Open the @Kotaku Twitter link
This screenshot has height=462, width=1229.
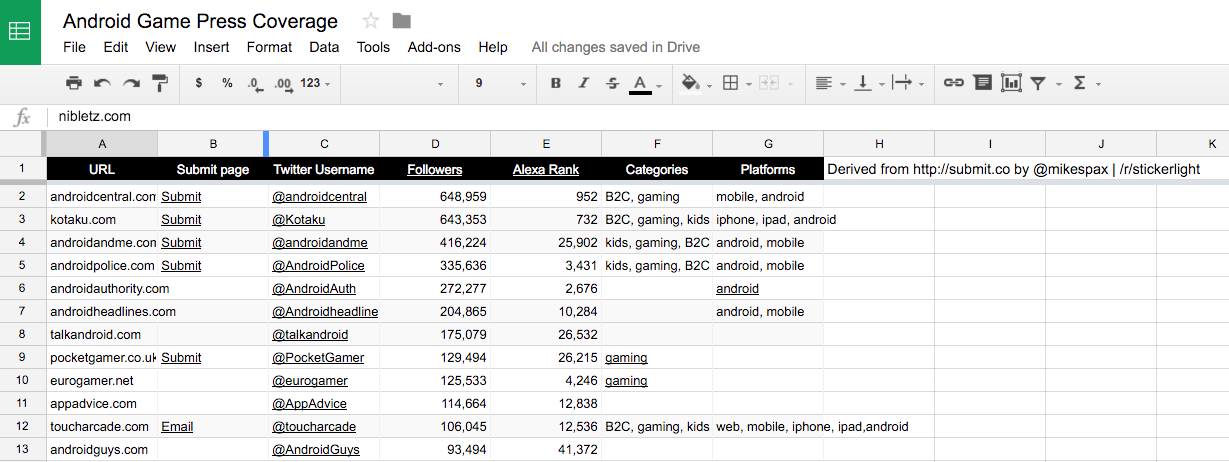point(298,220)
